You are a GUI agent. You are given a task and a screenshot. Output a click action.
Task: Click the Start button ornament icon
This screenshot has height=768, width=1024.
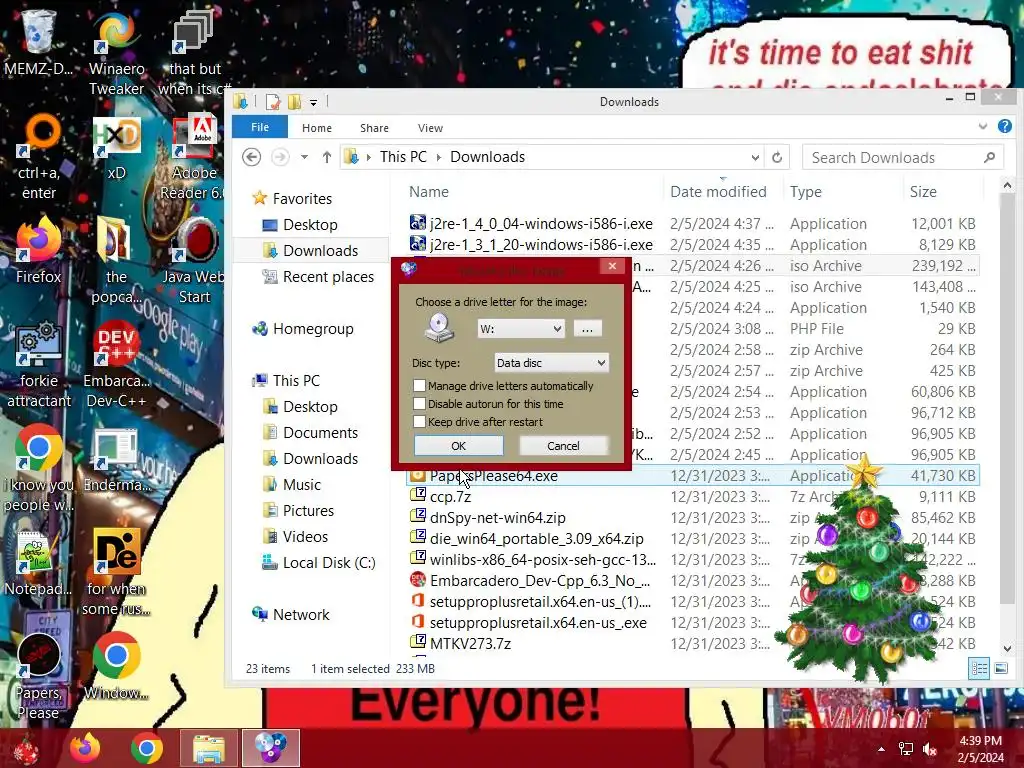tap(25, 749)
